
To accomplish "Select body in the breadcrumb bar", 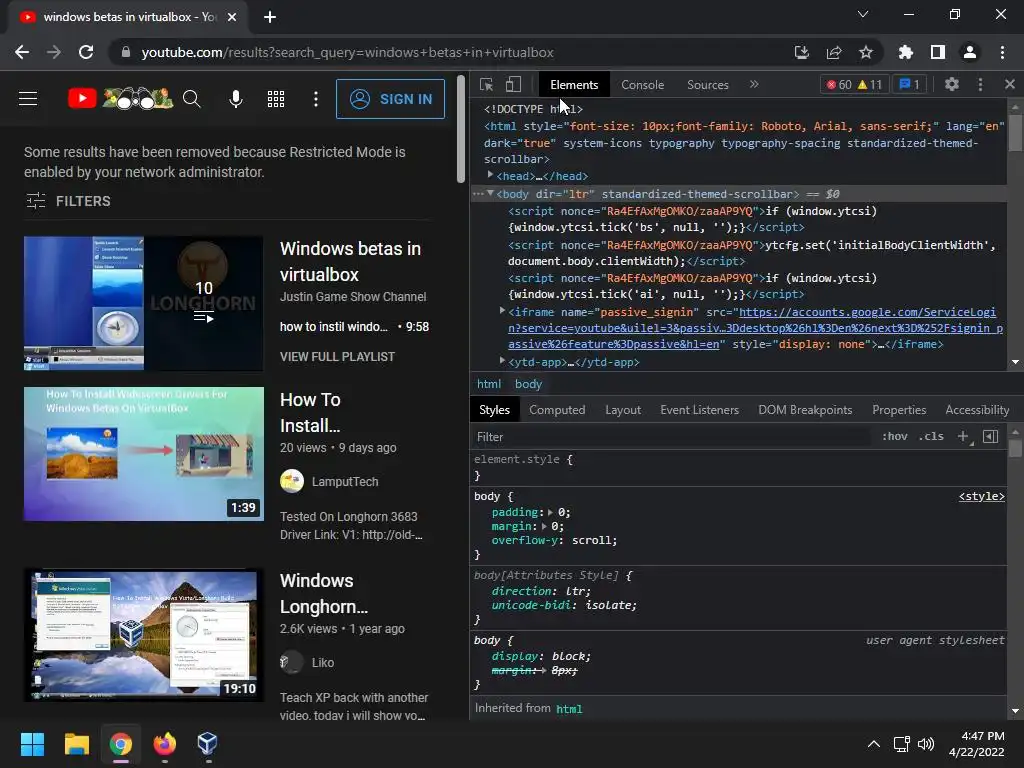I will click(x=528, y=384).
